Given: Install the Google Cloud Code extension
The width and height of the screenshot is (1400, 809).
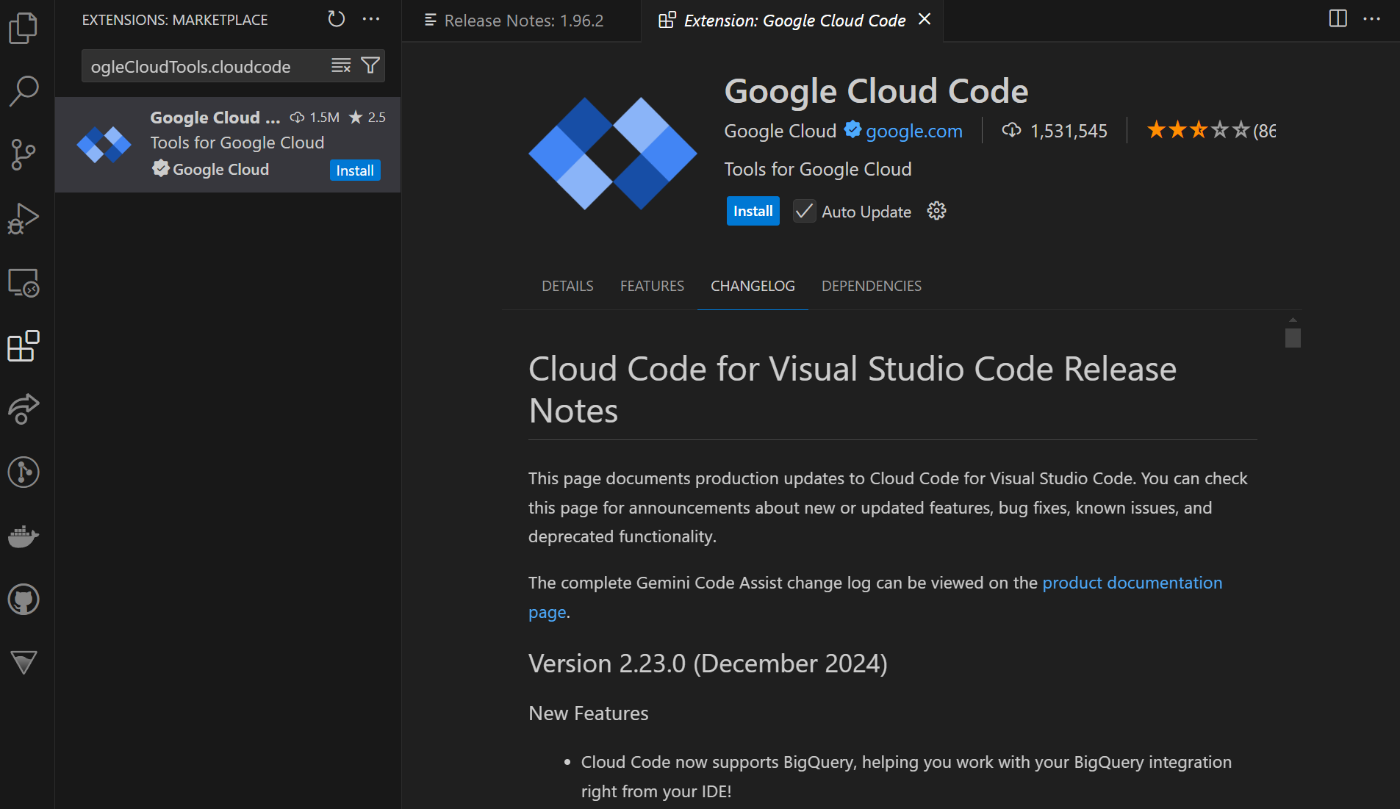Looking at the screenshot, I should 753,210.
